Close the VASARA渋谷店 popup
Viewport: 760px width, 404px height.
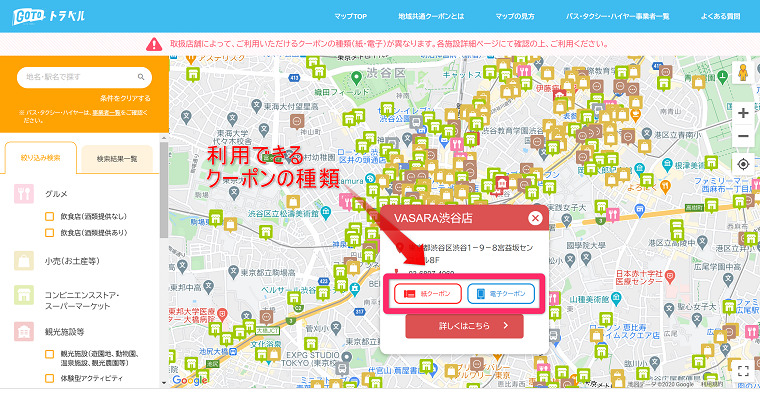coord(535,218)
